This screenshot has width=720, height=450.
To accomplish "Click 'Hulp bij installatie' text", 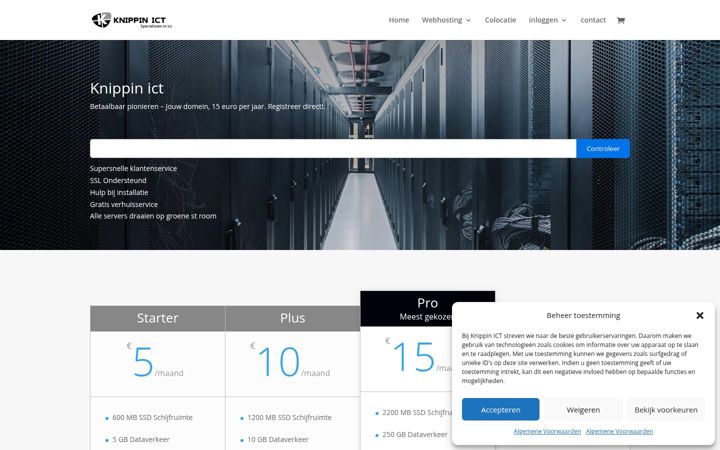I will (119, 192).
